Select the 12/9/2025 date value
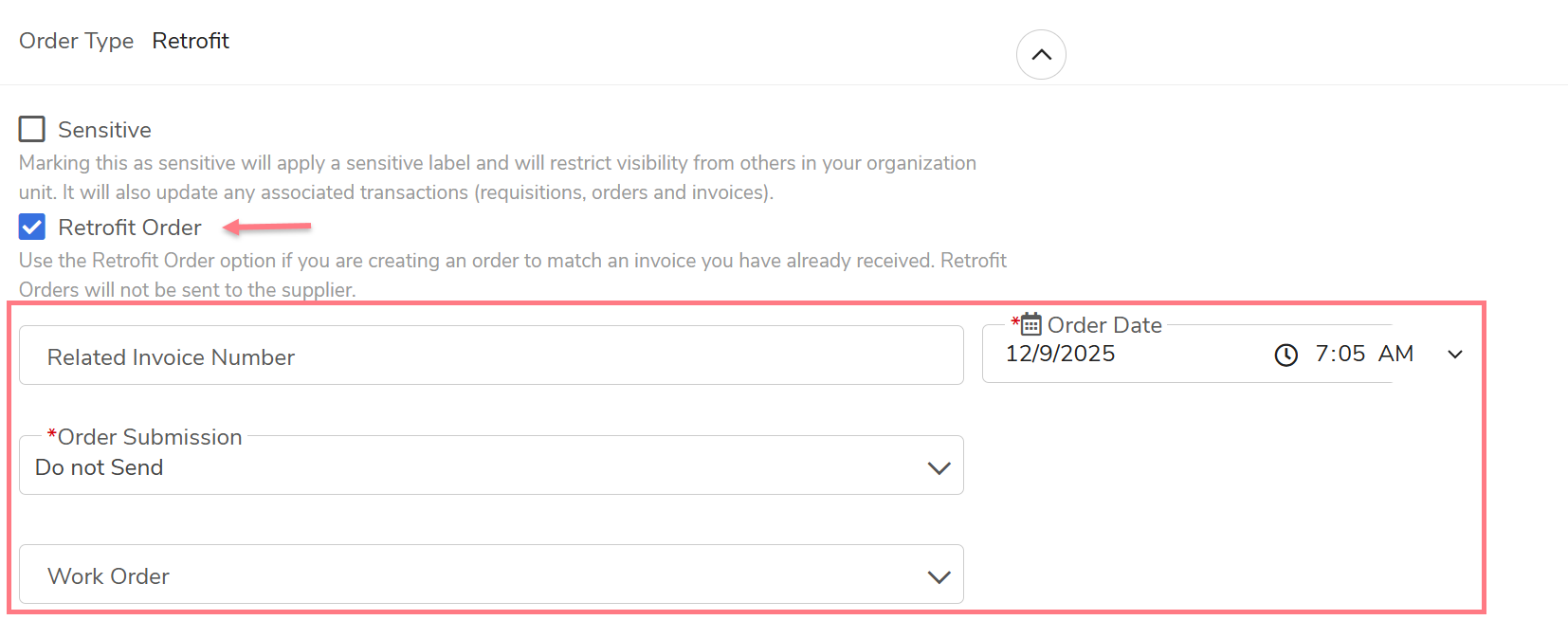This screenshot has height=620, width=1568. coord(1060,354)
